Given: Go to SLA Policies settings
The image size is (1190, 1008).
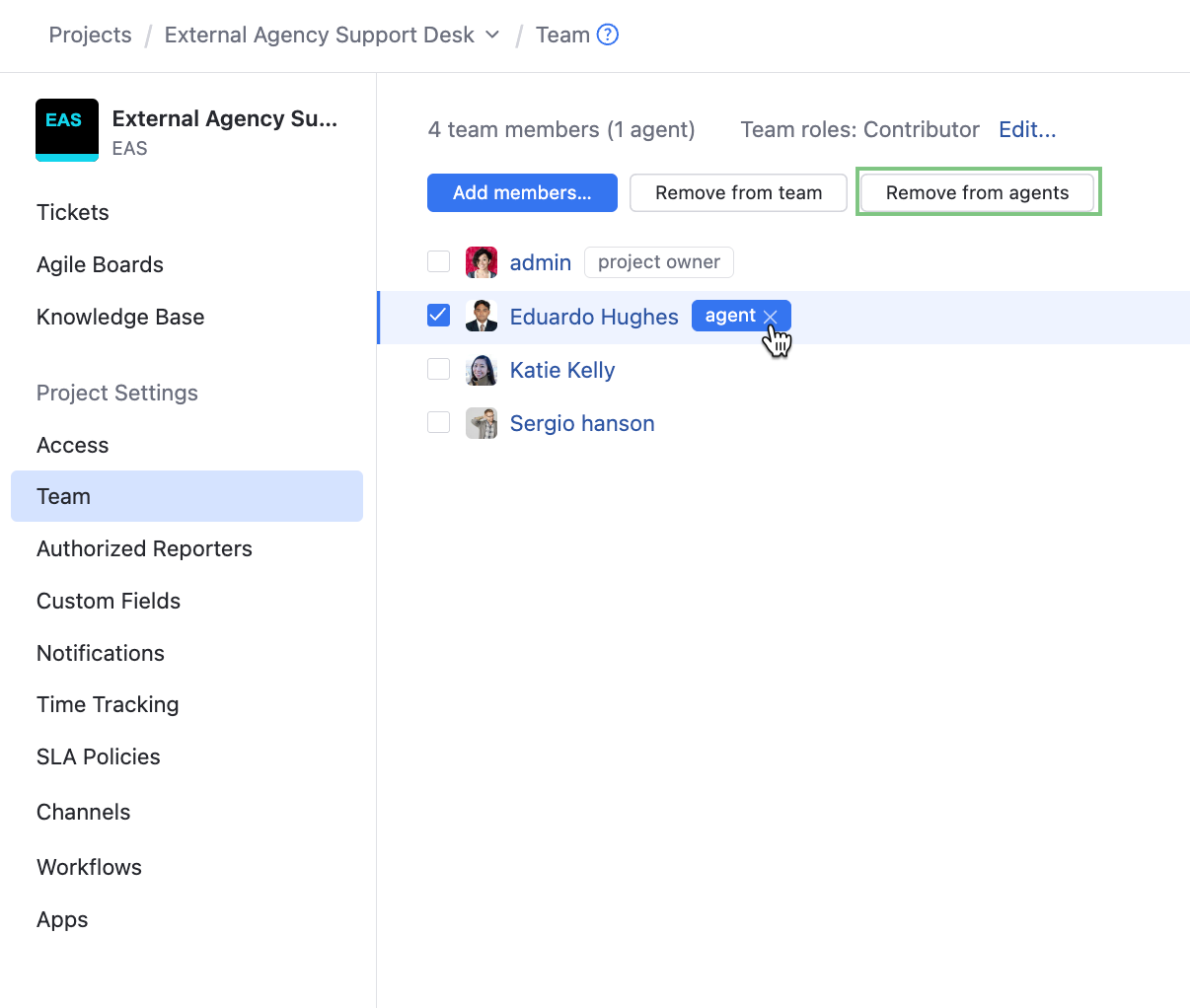Looking at the screenshot, I should click(99, 756).
